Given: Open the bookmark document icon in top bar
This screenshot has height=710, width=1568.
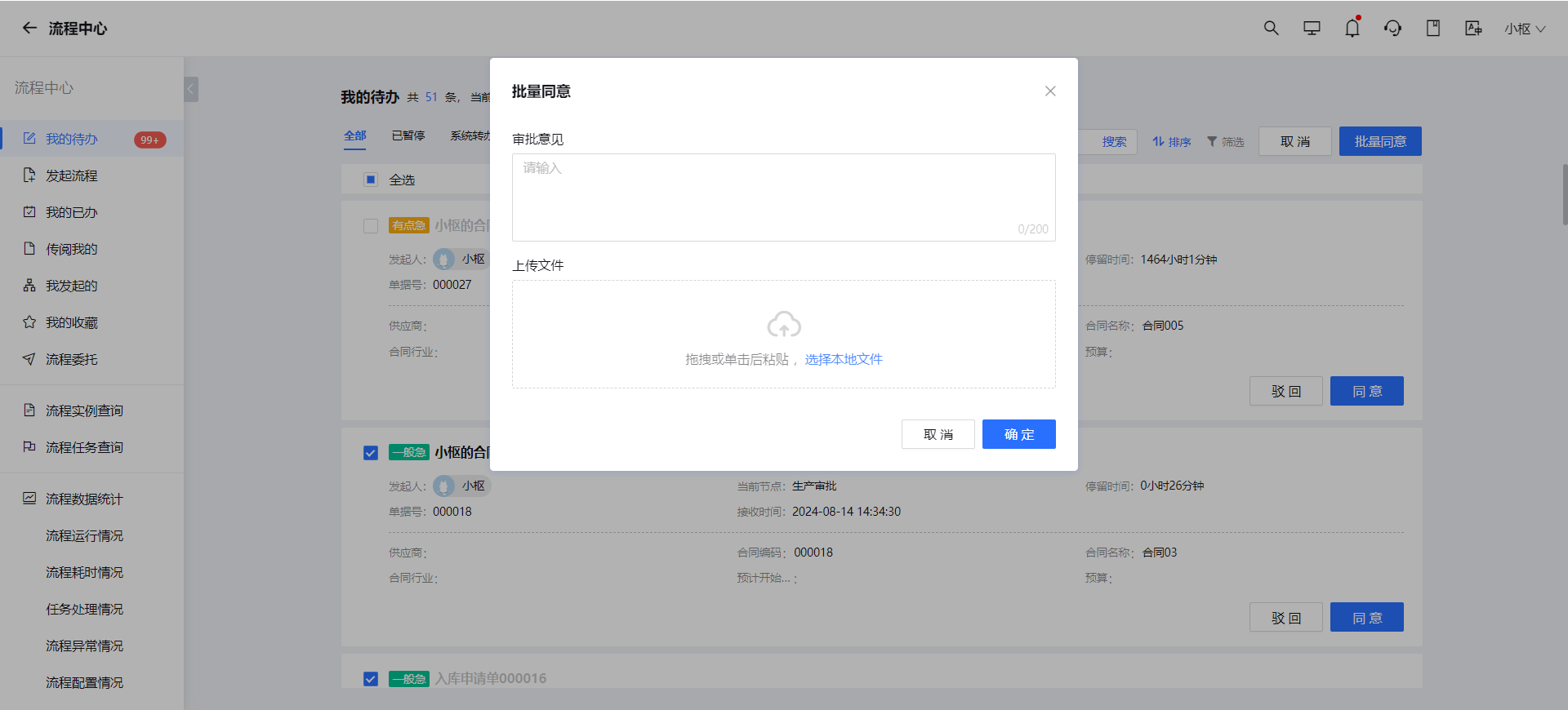Looking at the screenshot, I should click(1433, 28).
